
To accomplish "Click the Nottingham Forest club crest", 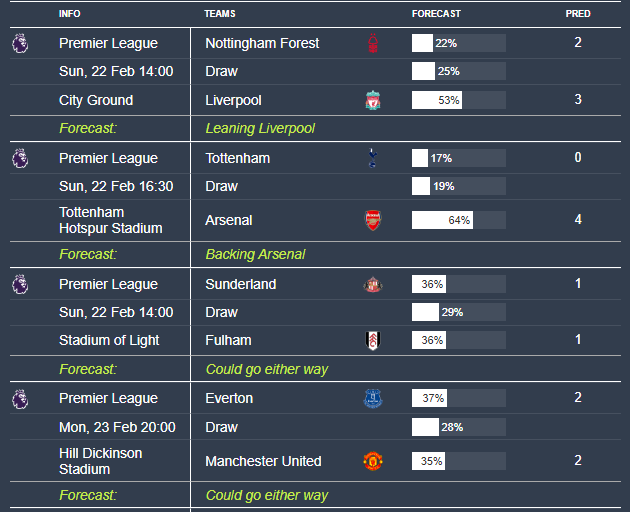I will pos(373,43).
